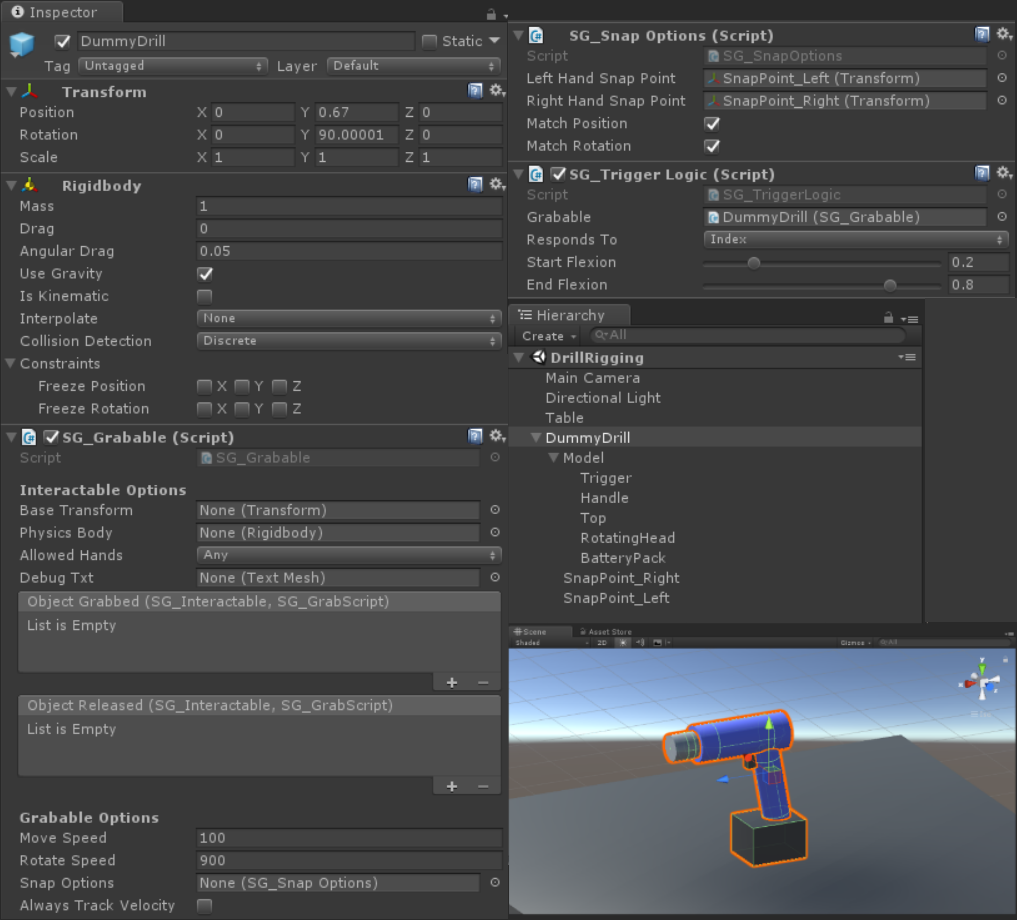Select RotatingHead in the Hierarchy tree
Image resolution: width=1017 pixels, height=920 pixels.
pyautogui.click(x=627, y=538)
